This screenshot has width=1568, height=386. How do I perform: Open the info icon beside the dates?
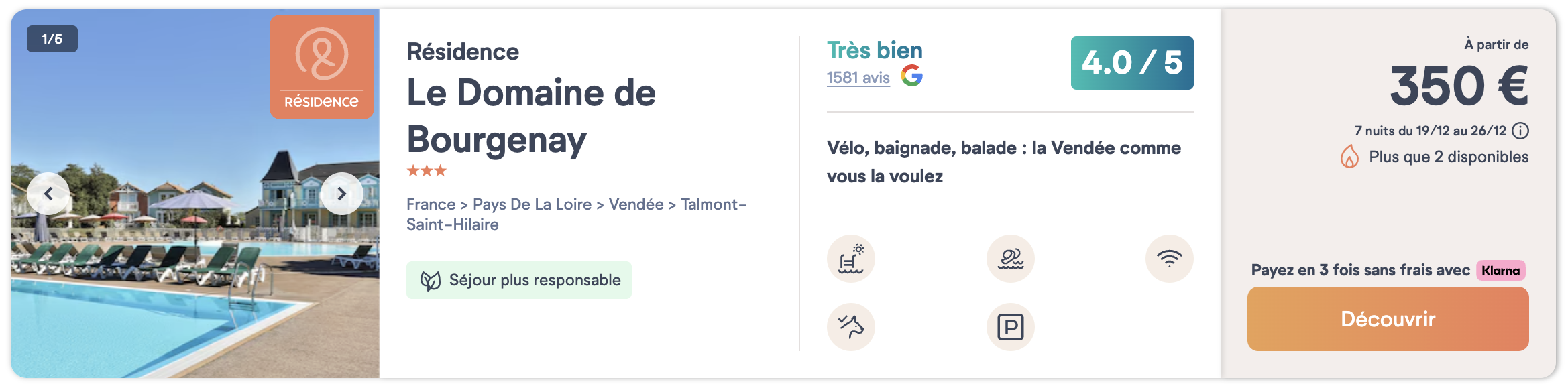[1521, 131]
